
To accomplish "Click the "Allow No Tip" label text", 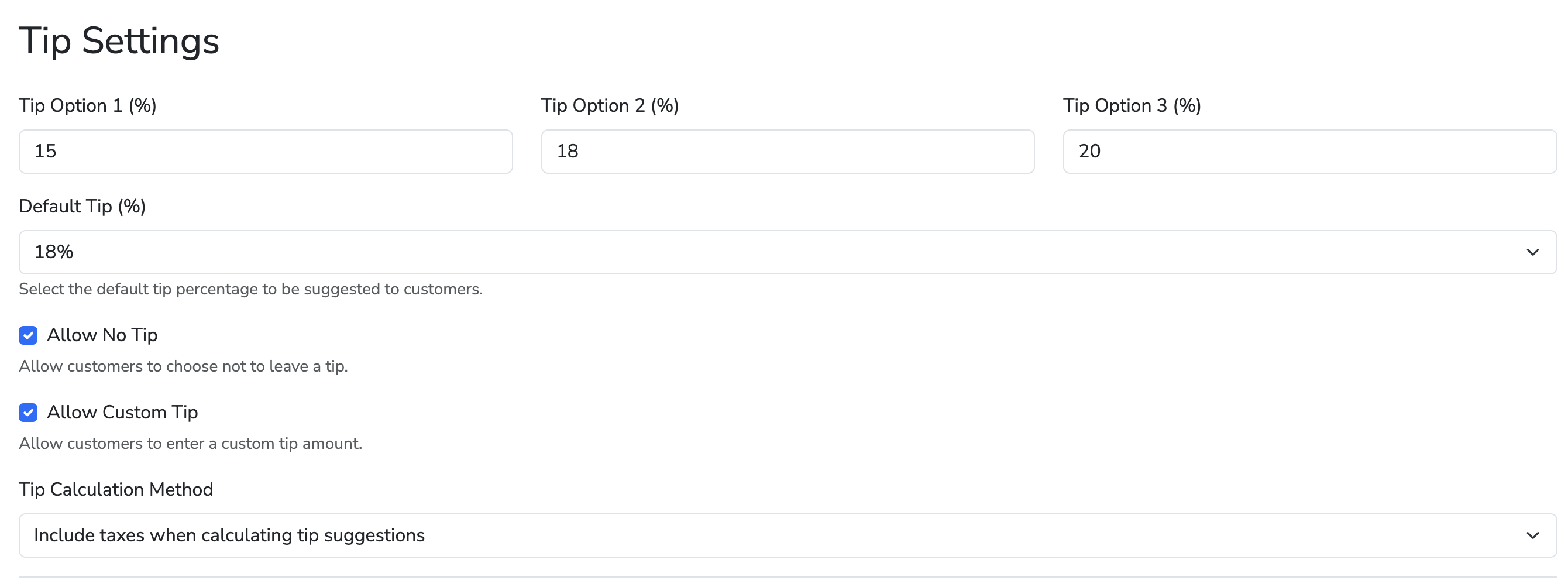I will tap(102, 335).
